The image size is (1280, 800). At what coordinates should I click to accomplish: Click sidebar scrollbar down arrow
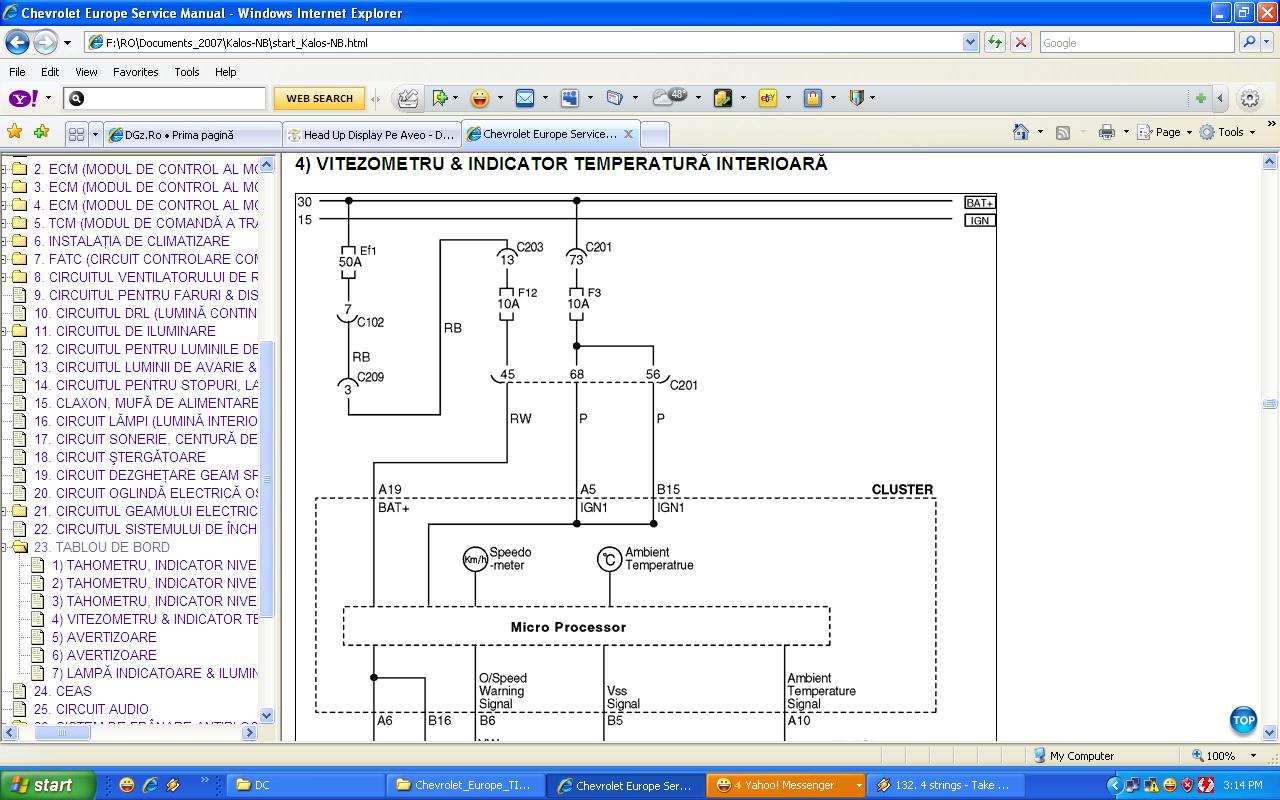(266, 715)
